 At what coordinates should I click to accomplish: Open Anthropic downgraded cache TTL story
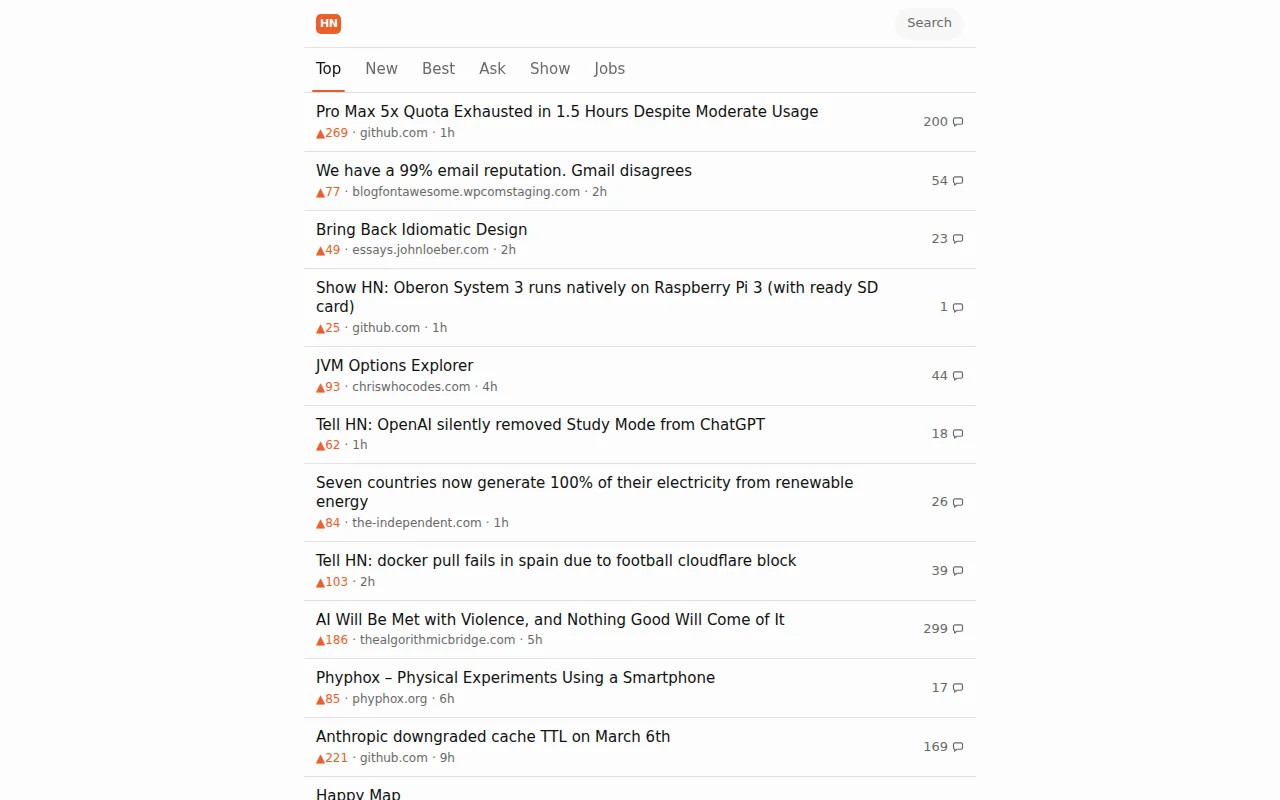[x=493, y=736]
